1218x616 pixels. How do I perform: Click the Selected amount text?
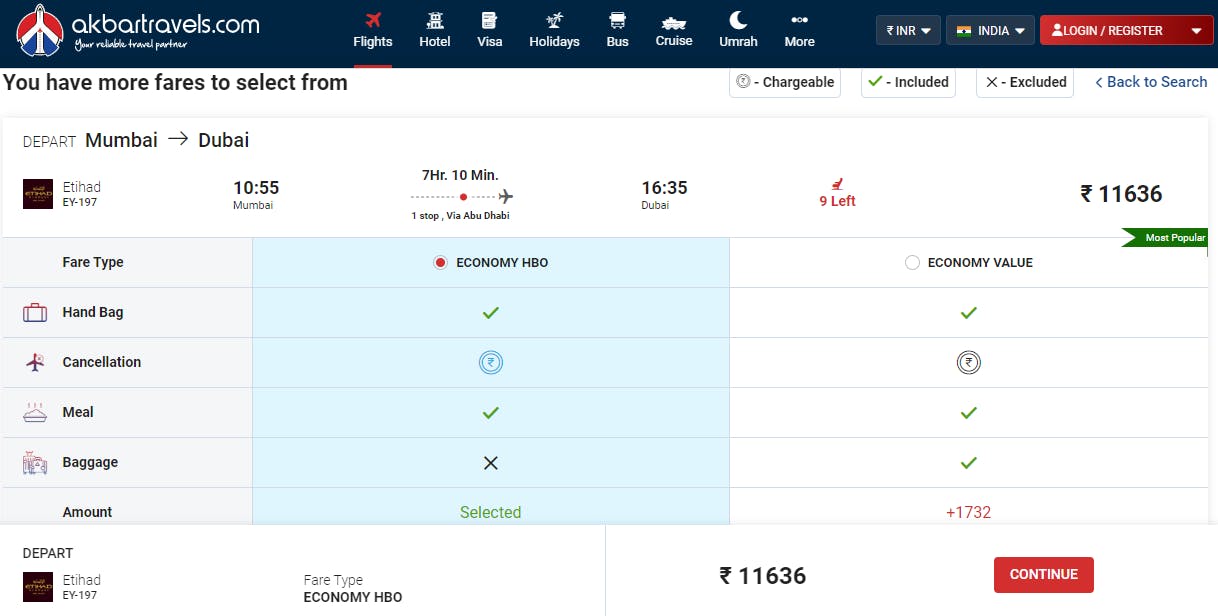(490, 512)
